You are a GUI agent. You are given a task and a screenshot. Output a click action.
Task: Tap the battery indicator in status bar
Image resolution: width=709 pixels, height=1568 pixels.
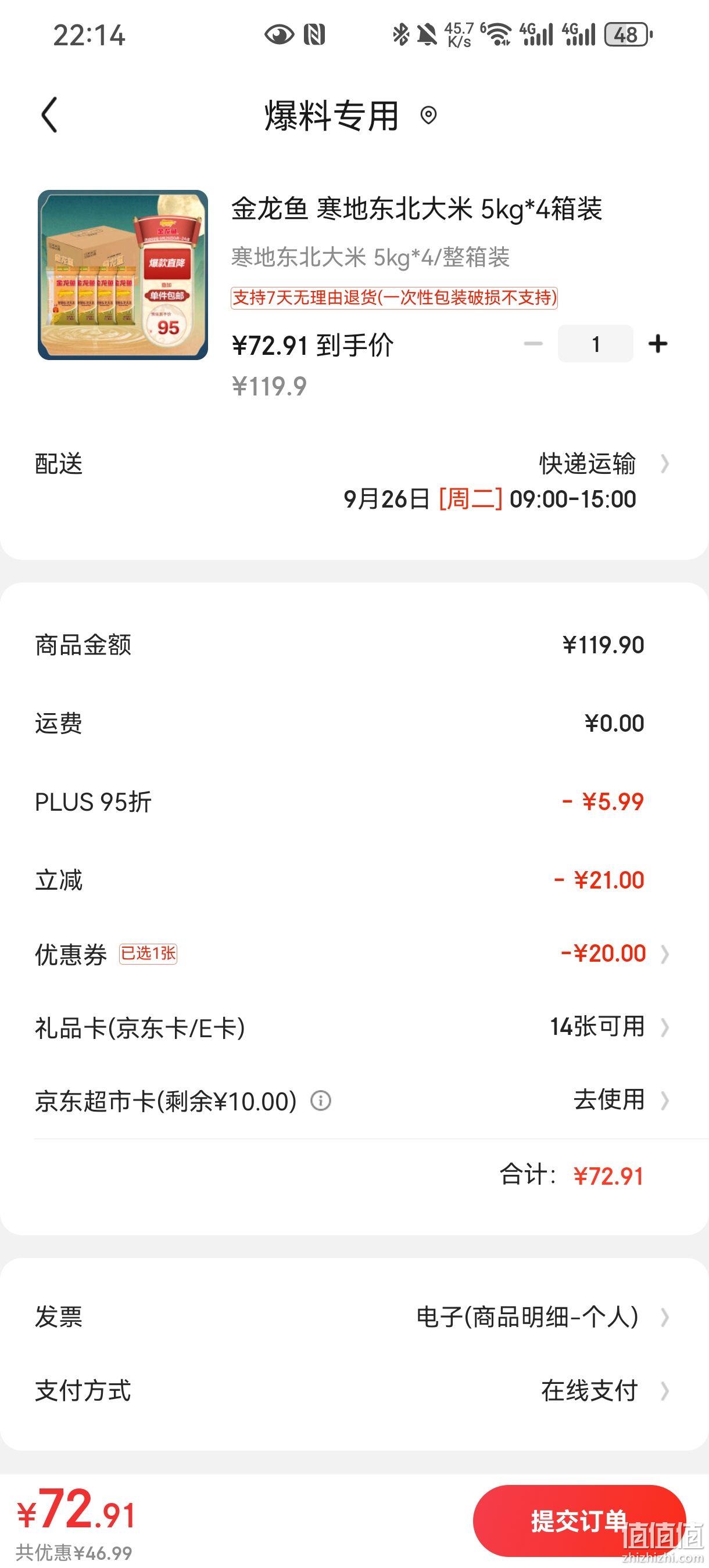point(629,35)
